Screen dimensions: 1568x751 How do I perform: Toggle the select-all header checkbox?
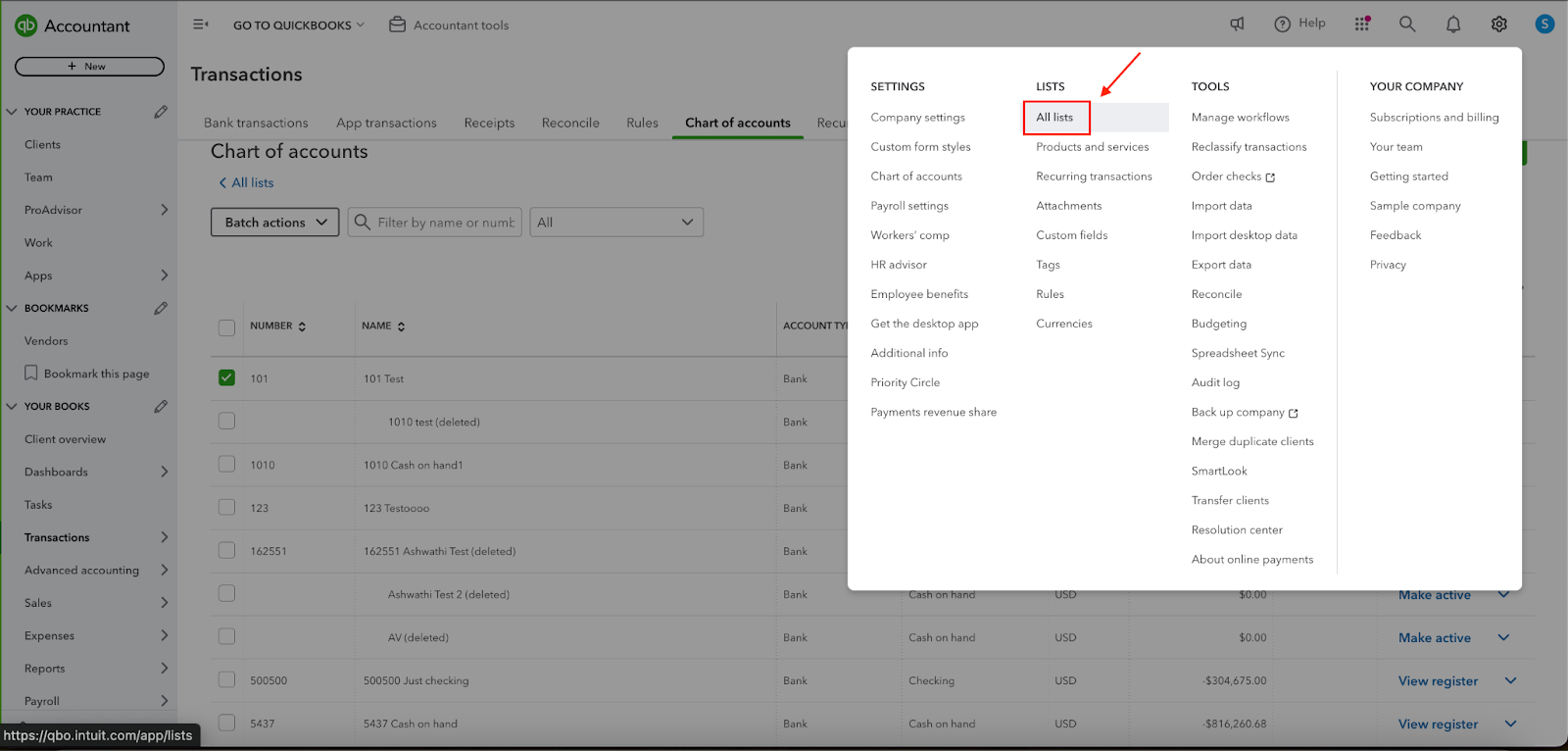tap(226, 327)
